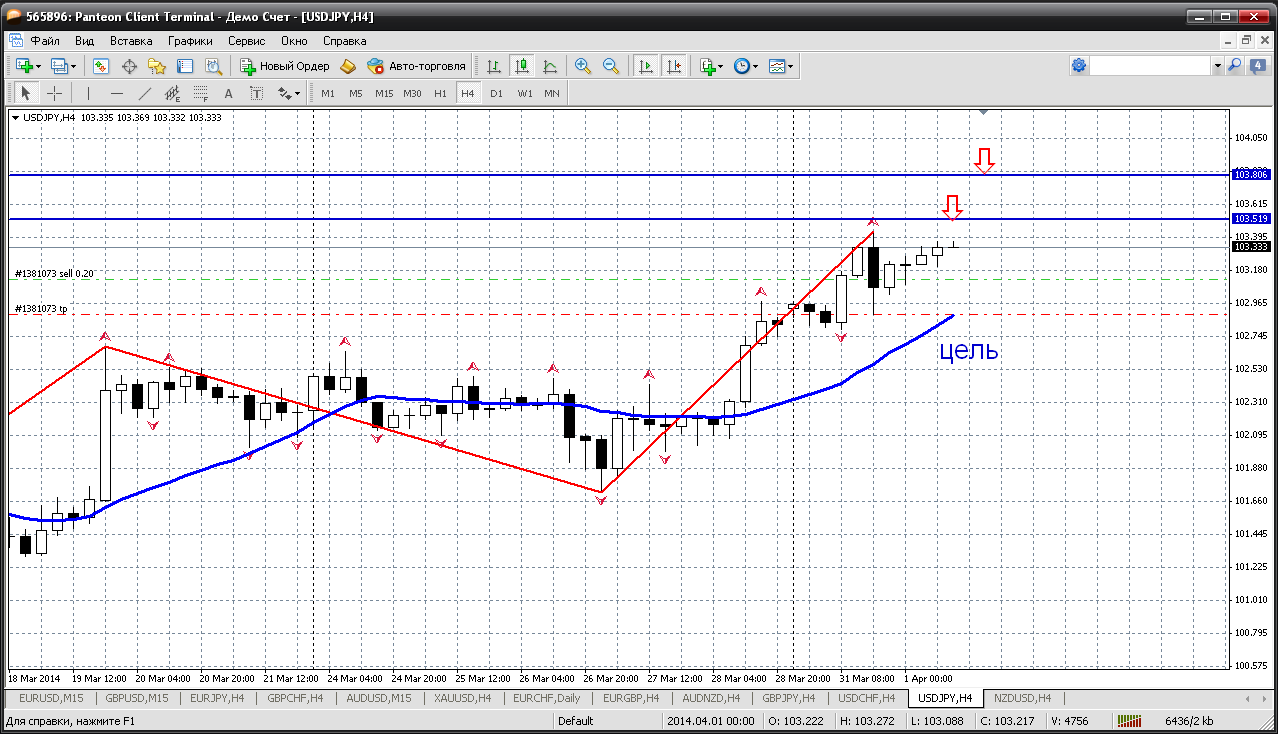Select the MN timeframe
The height and width of the screenshot is (734, 1278).
[552, 93]
